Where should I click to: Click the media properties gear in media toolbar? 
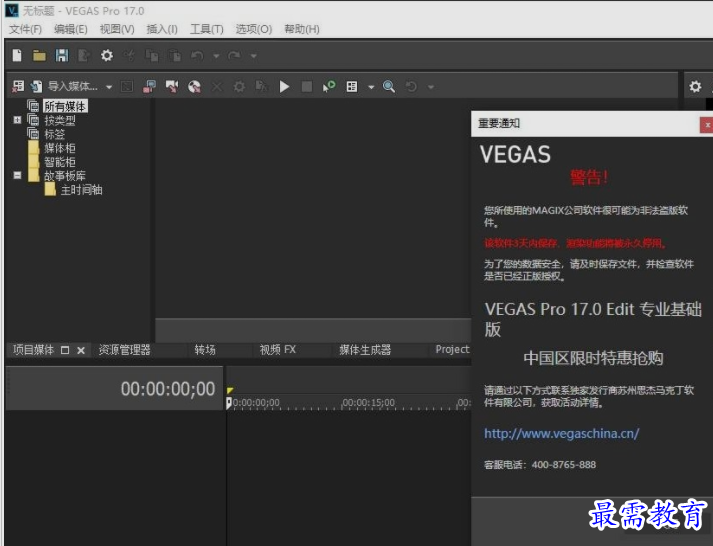coord(239,86)
